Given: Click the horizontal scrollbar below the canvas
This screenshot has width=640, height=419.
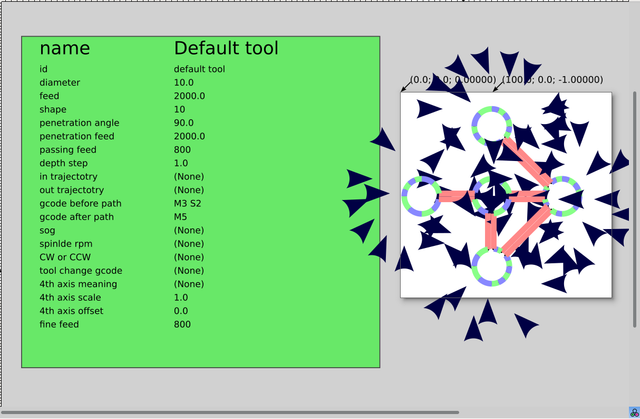Looking at the screenshot, I should [230, 412].
